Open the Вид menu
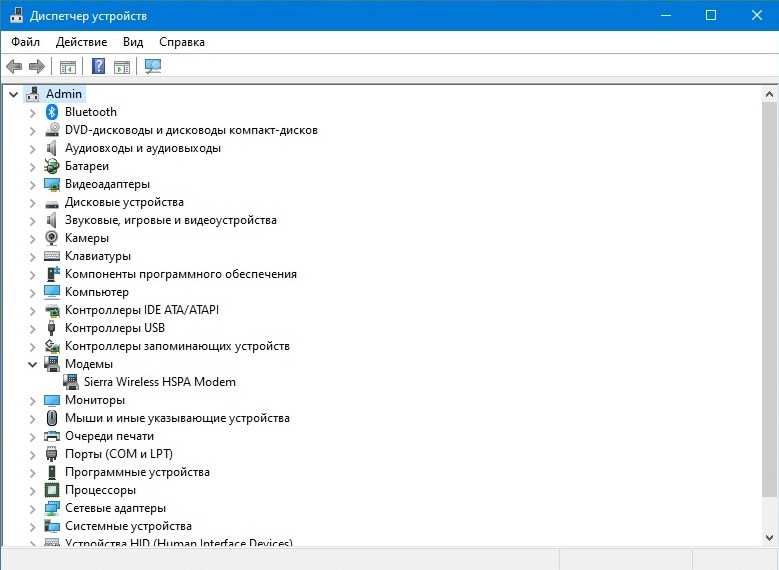Screen dimensions: 779x570 pyautogui.click(x=133, y=42)
